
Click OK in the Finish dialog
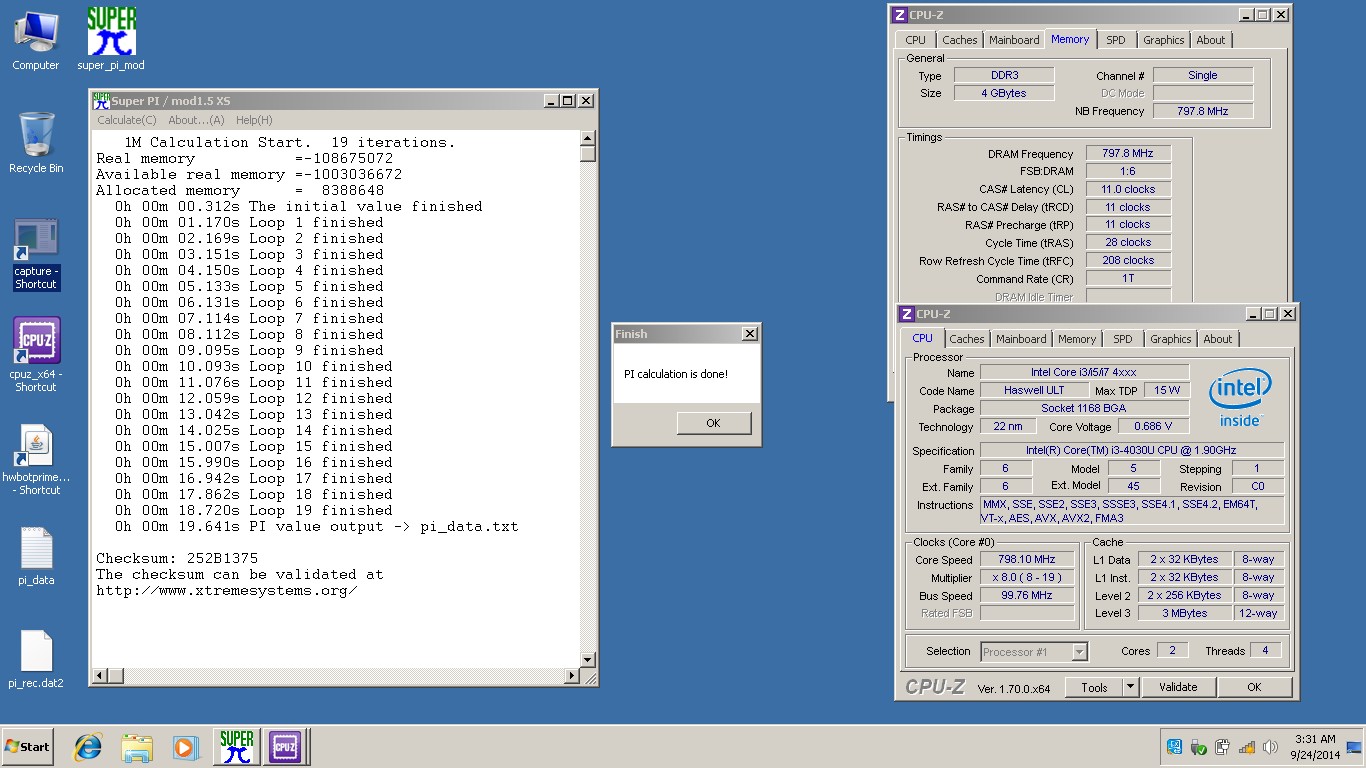pos(713,423)
